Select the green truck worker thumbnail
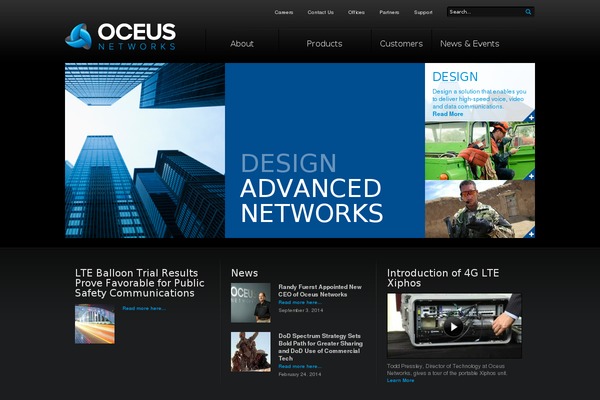Image resolution: width=600 pixels, height=400 pixels. pyautogui.click(x=480, y=151)
